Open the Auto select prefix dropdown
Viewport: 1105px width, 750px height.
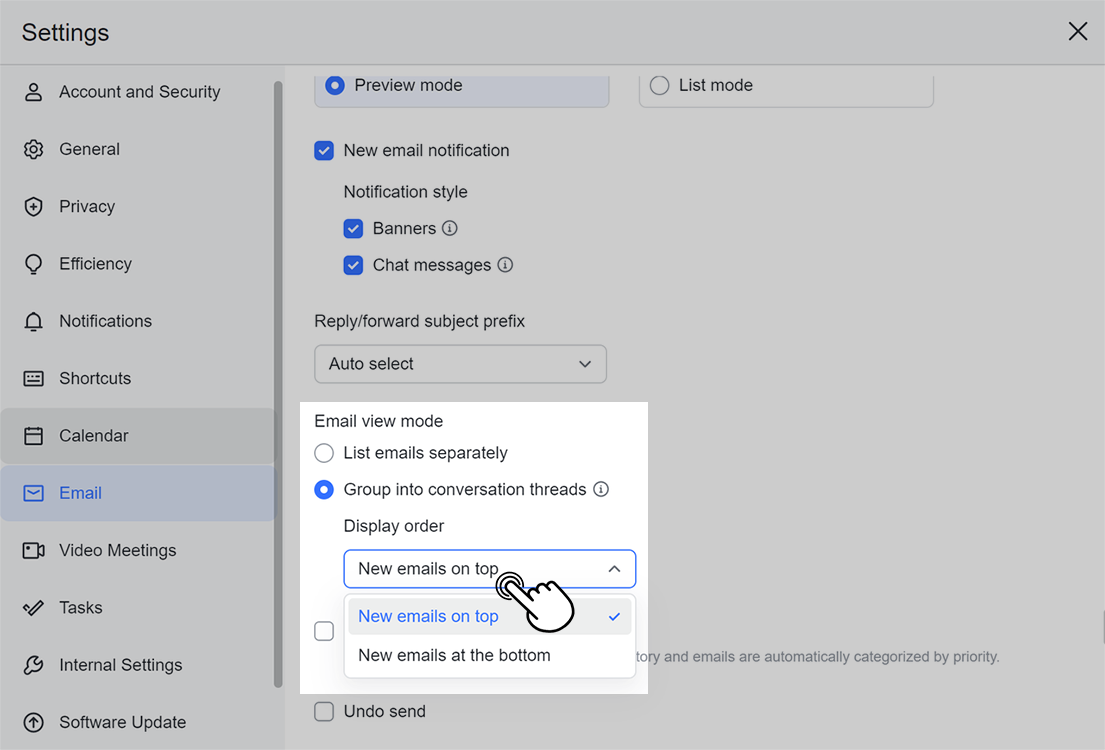(460, 364)
